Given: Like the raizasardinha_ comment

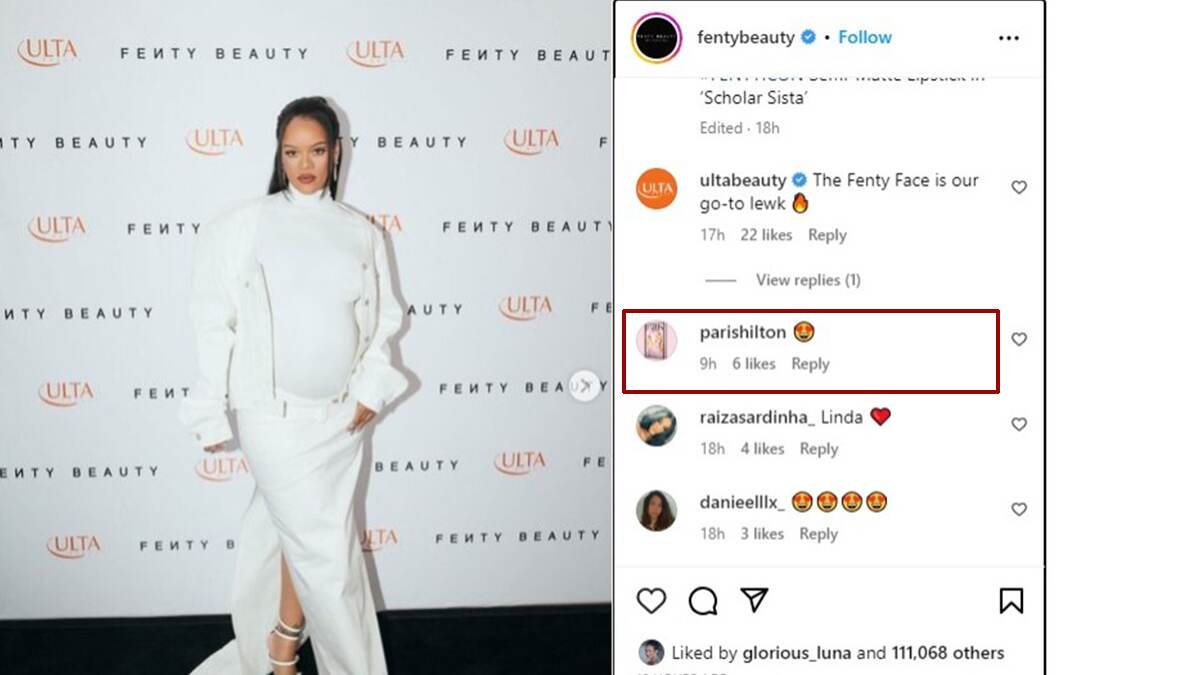Looking at the screenshot, I should pyautogui.click(x=1019, y=424).
